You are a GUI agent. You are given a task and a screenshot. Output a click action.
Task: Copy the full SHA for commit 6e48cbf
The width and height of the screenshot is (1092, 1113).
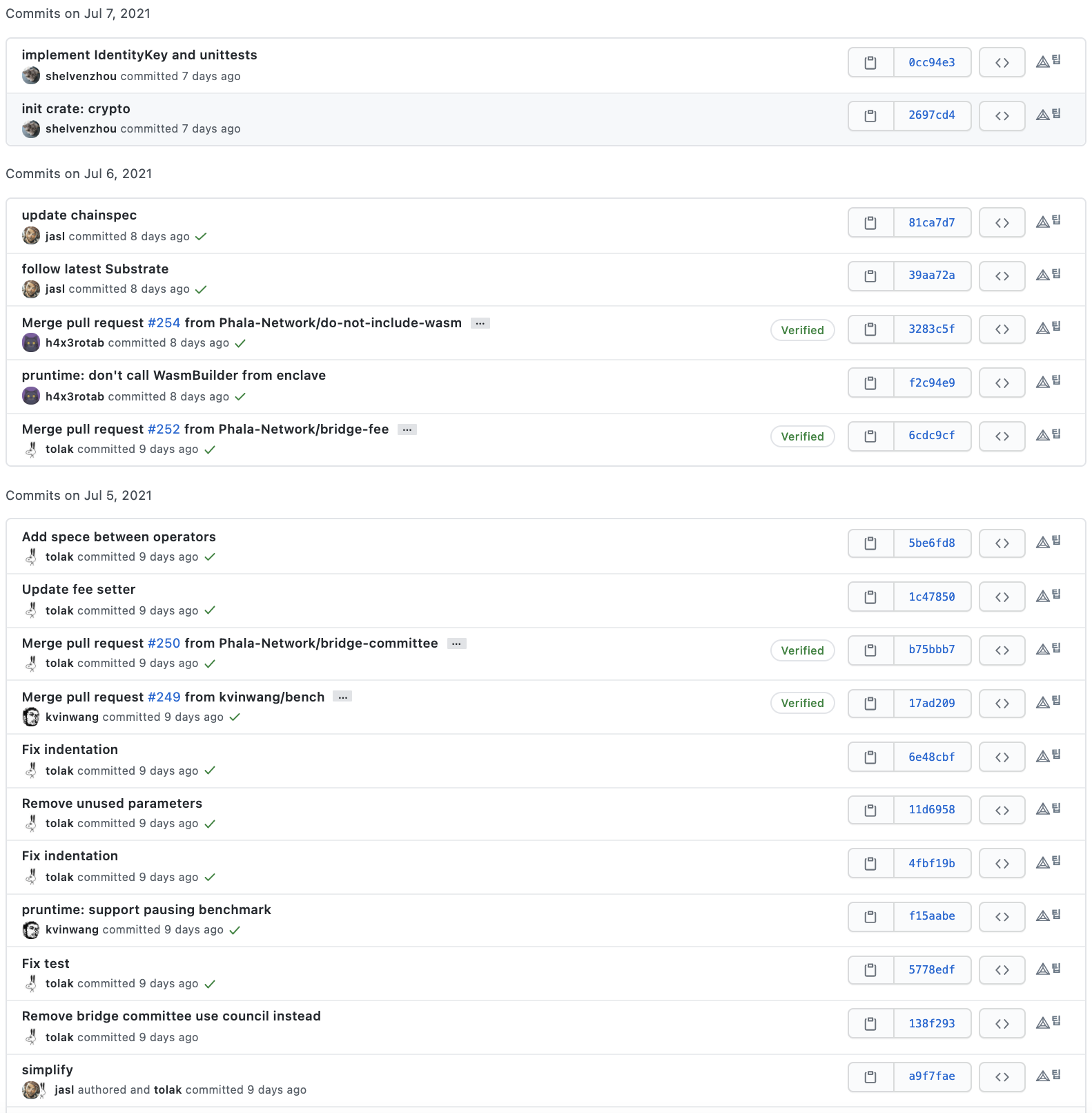pos(870,757)
